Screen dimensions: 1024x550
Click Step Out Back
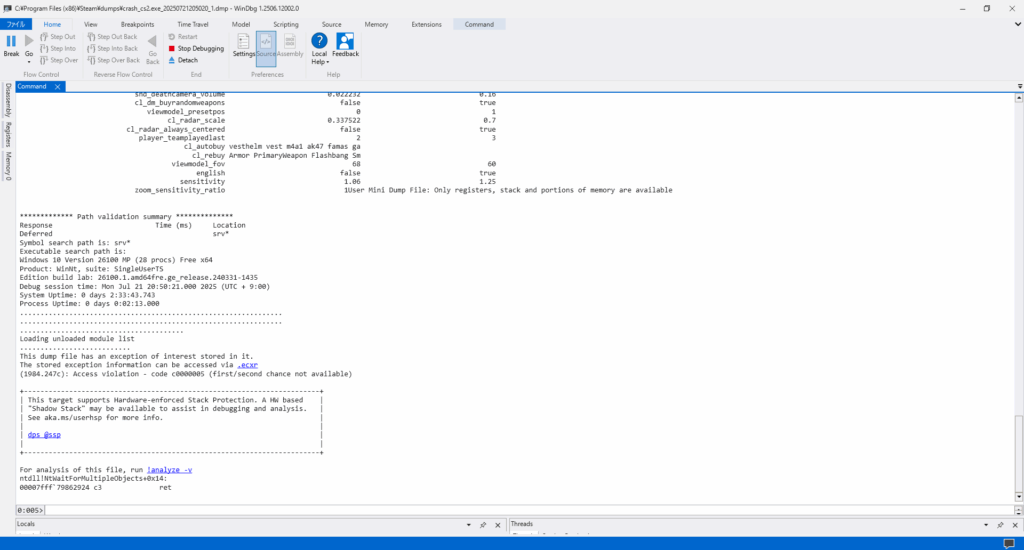tap(112, 37)
